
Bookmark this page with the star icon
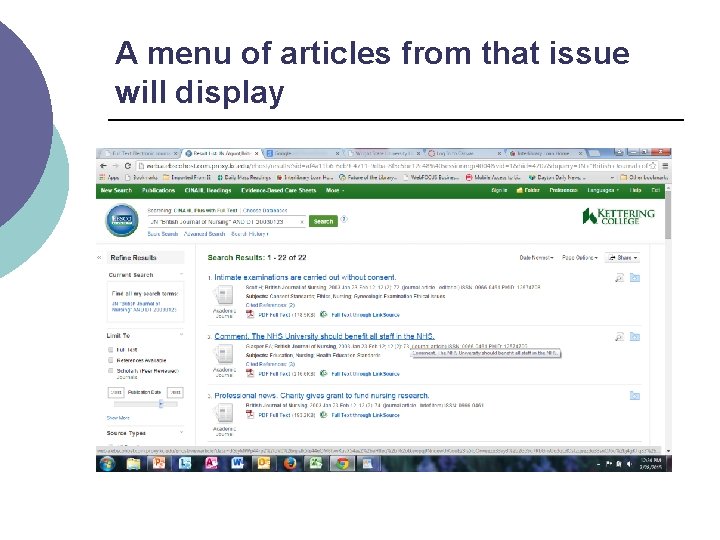point(652,166)
